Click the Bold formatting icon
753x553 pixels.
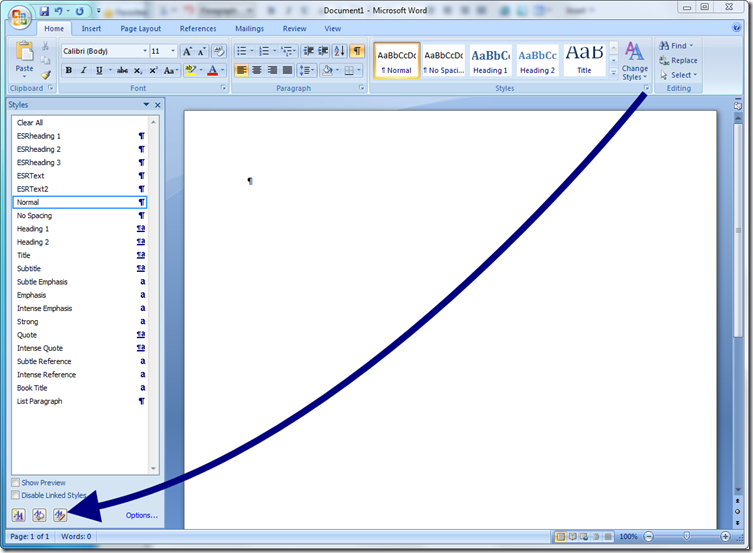69,71
